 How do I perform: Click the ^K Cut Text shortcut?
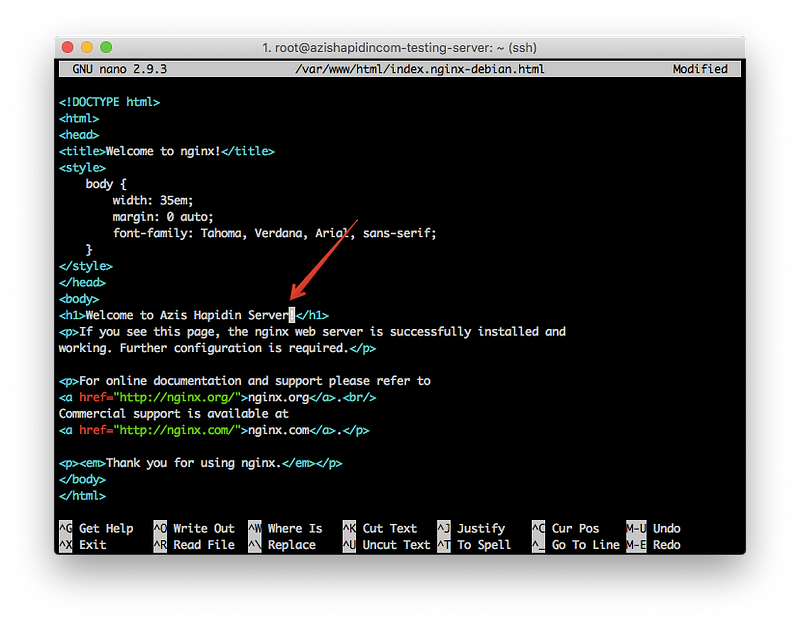380,528
